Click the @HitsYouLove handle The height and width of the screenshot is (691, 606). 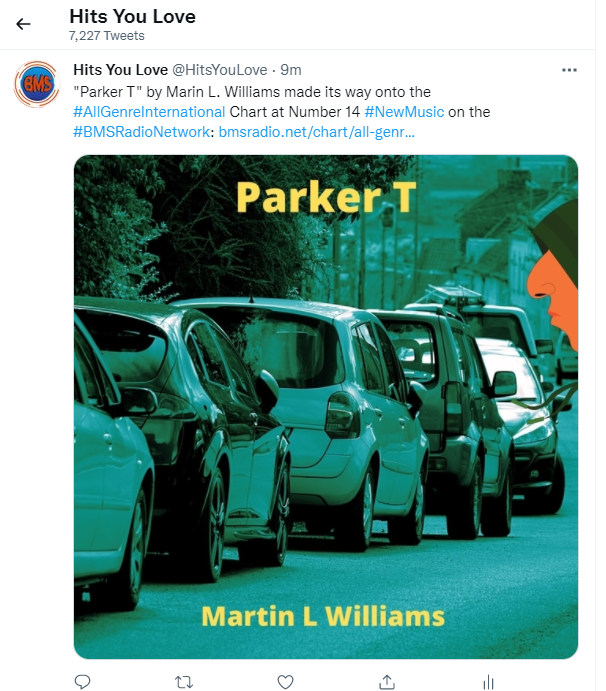click(219, 70)
